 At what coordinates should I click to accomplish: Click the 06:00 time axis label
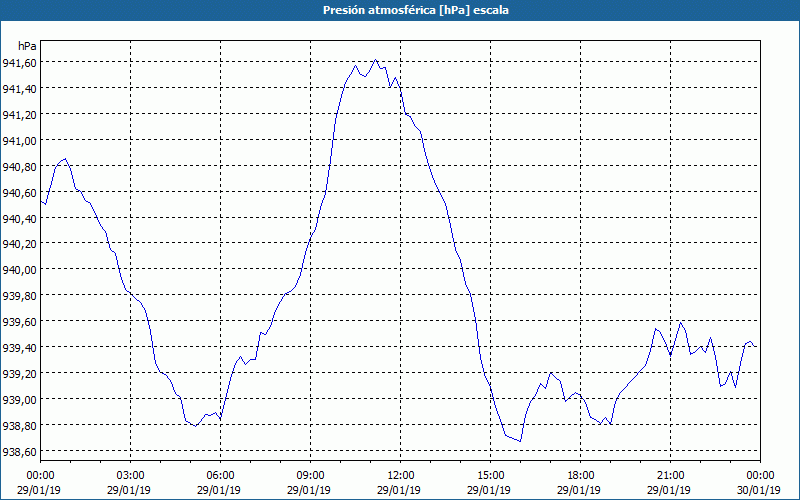(220, 476)
